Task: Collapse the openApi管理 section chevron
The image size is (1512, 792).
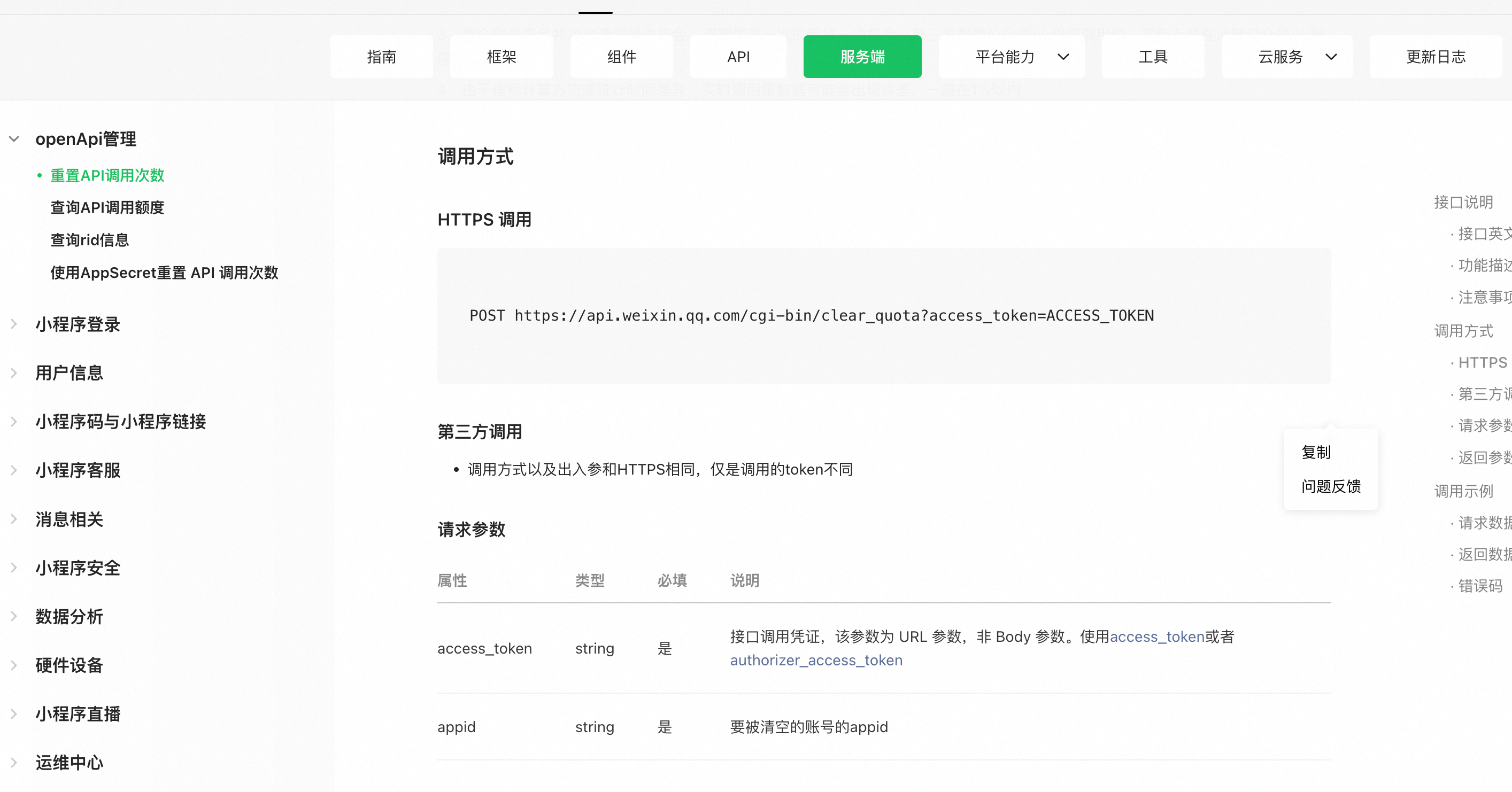Action: coord(14,139)
